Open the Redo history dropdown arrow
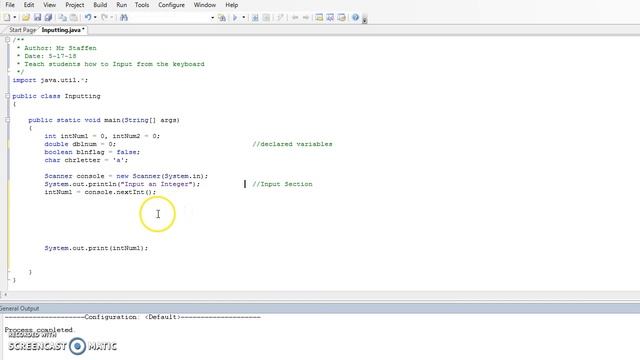 [x=112, y=18]
